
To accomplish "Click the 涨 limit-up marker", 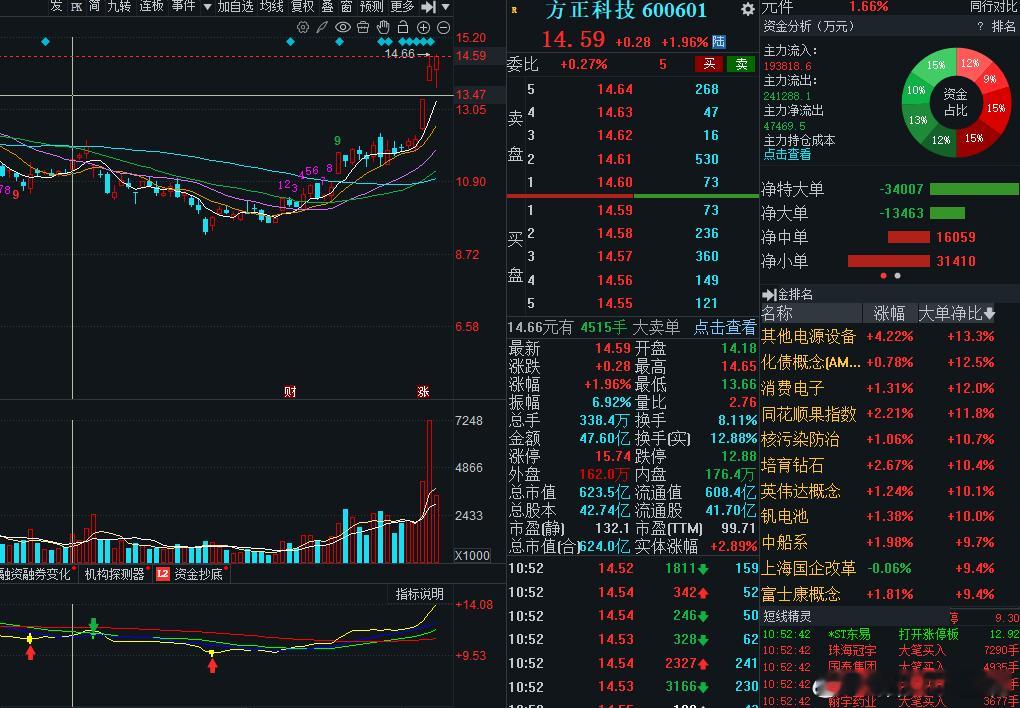I will [x=423, y=392].
